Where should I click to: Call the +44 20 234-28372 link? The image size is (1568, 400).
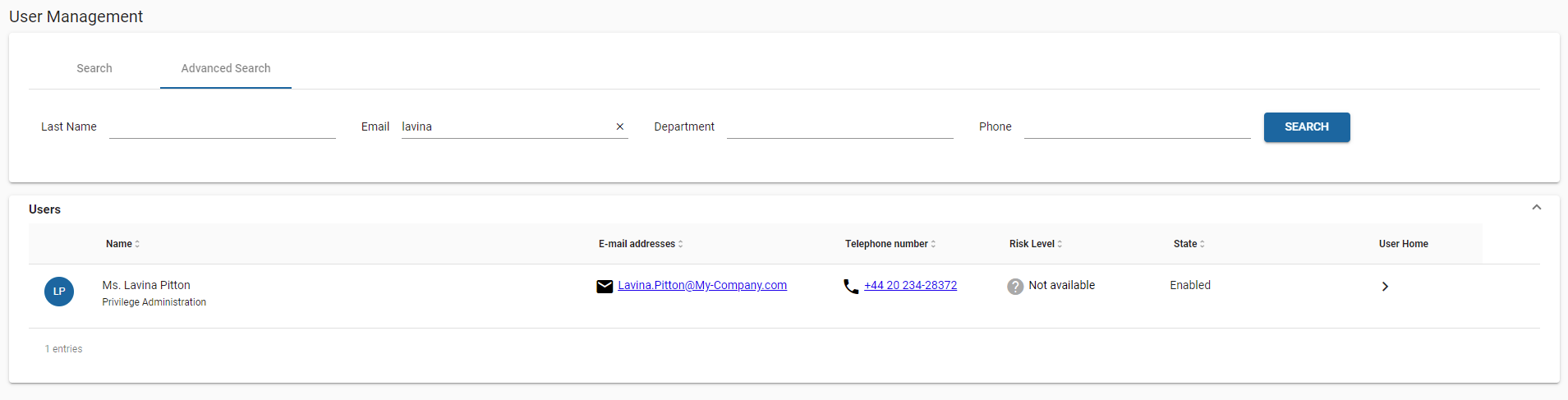tap(910, 285)
